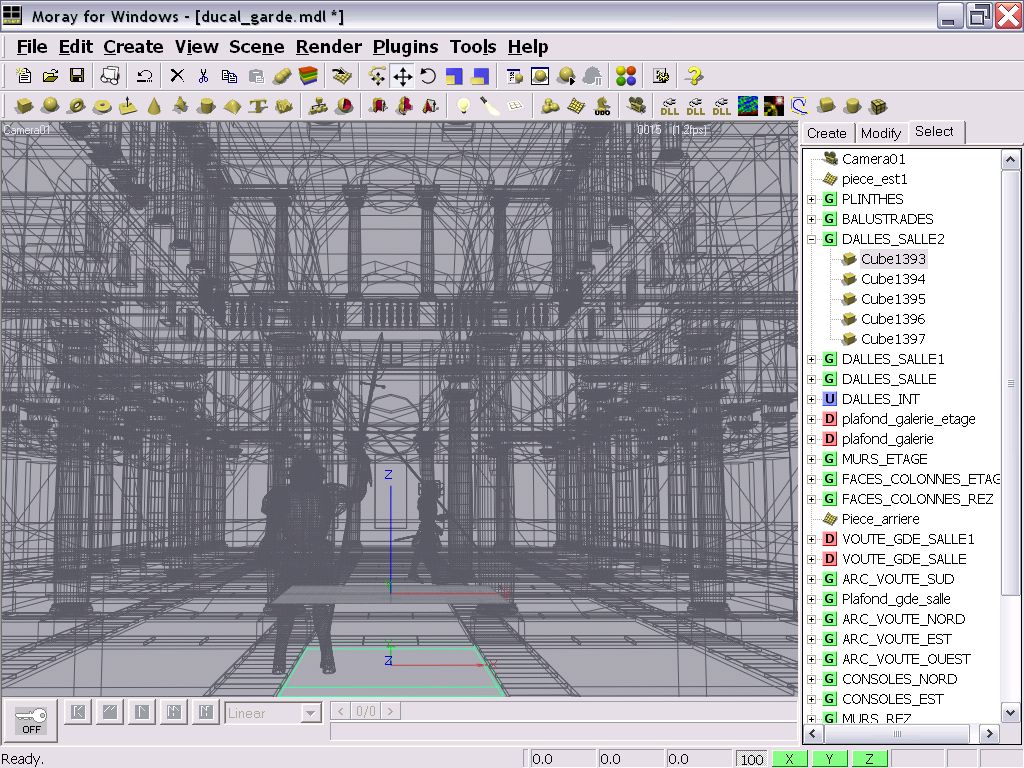
Task: Collapse the DALLES_SALLE2 group
Action: (811, 239)
